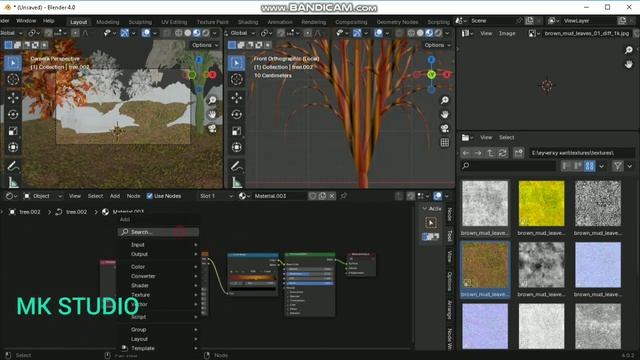The height and width of the screenshot is (360, 640).
Task: Toggle camera view in the Front Orthographic viewport
Action: (444, 129)
